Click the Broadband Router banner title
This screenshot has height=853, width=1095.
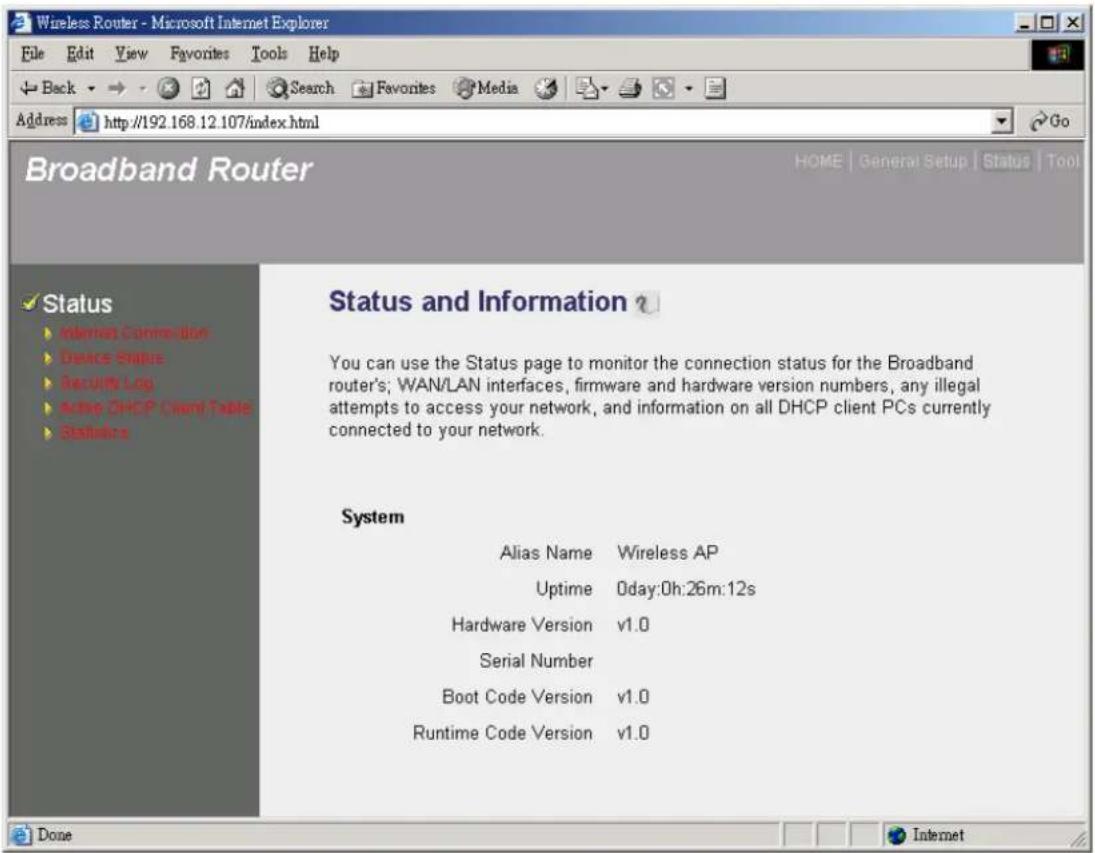pyautogui.click(x=168, y=170)
